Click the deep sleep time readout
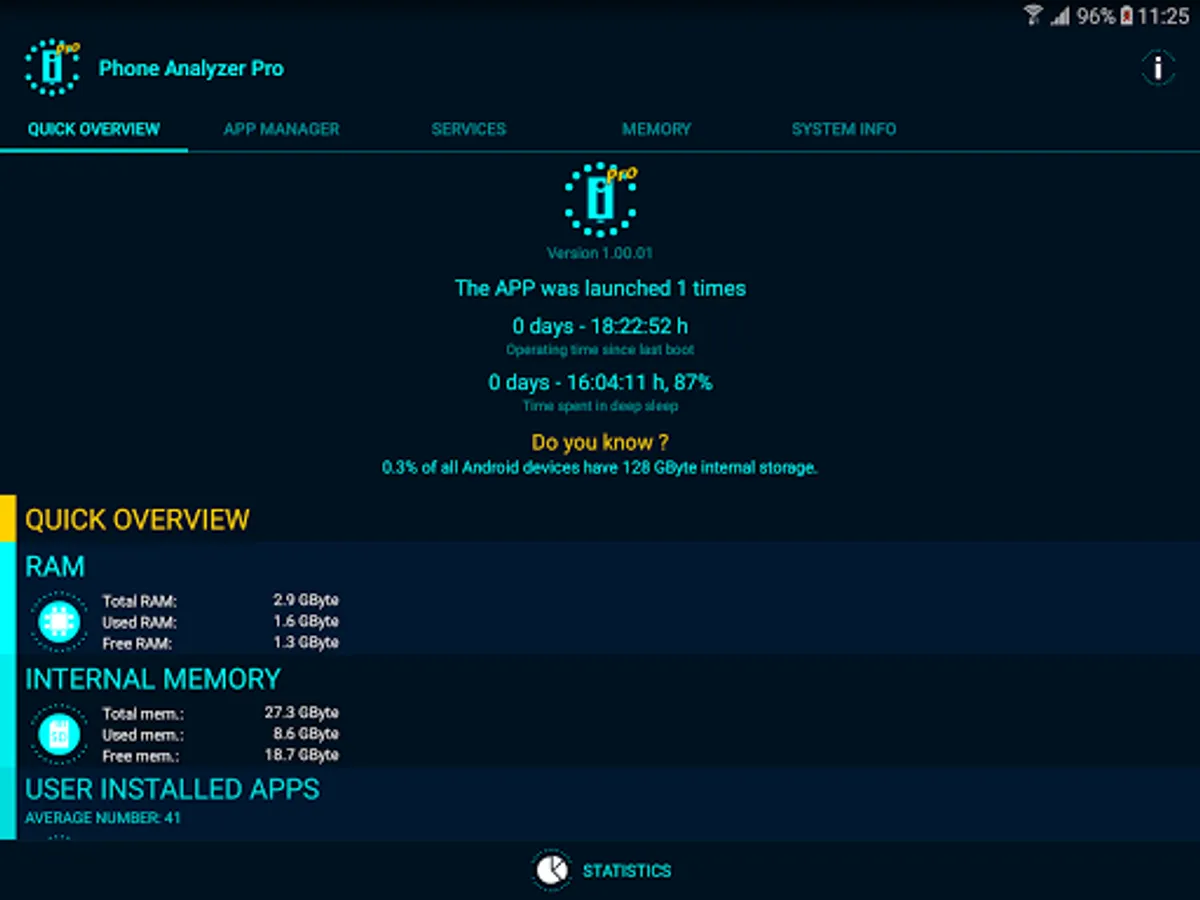Image resolution: width=1200 pixels, height=900 pixels. [600, 382]
